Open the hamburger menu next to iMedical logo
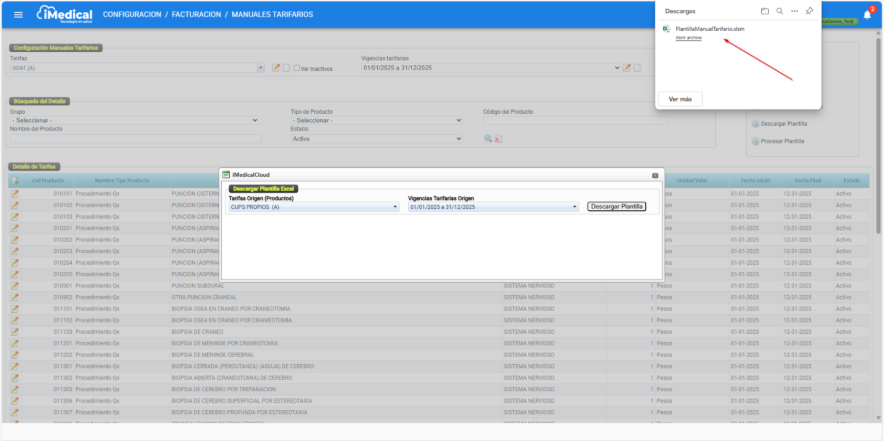 coord(18,15)
